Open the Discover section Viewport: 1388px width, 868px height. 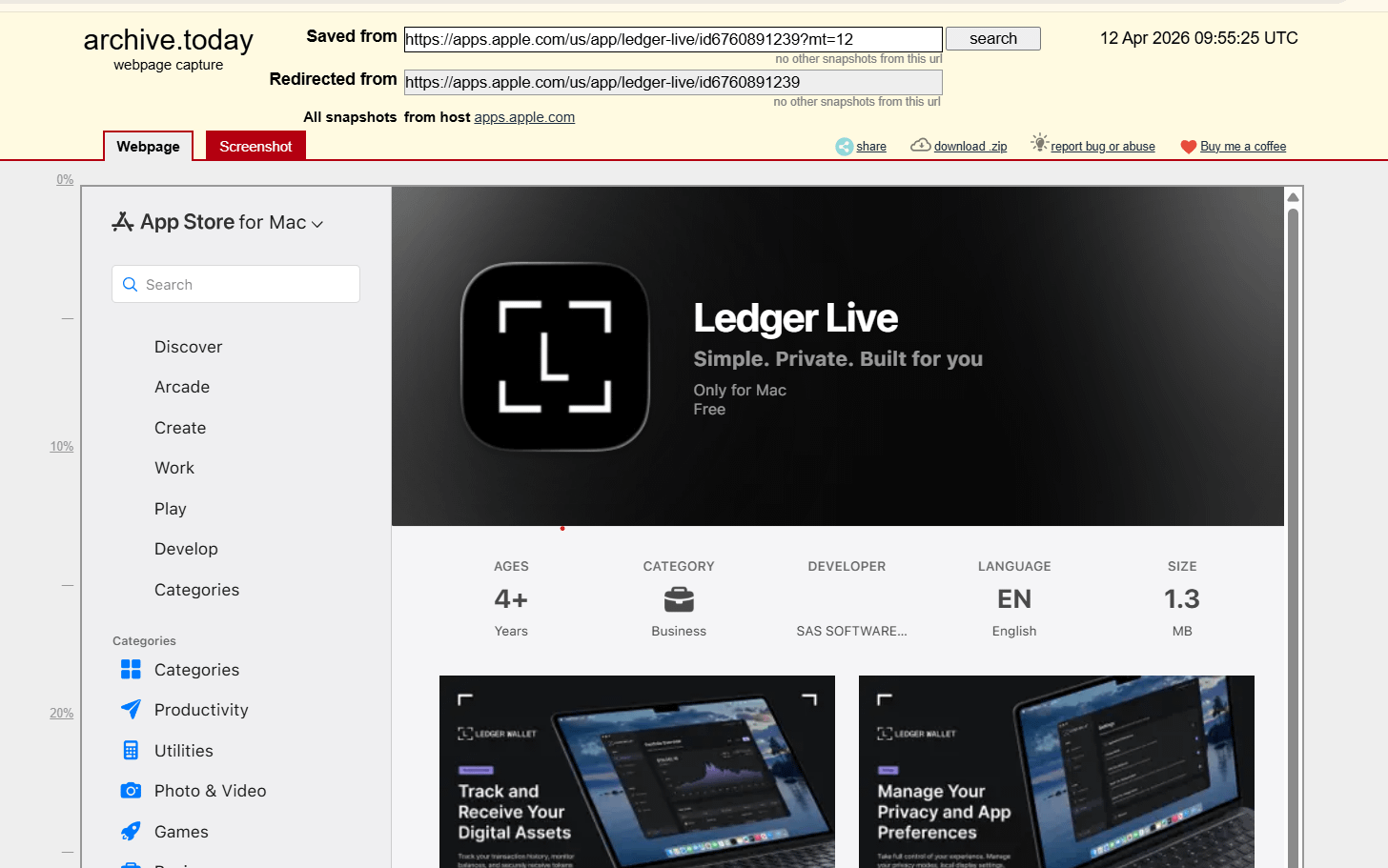click(188, 346)
